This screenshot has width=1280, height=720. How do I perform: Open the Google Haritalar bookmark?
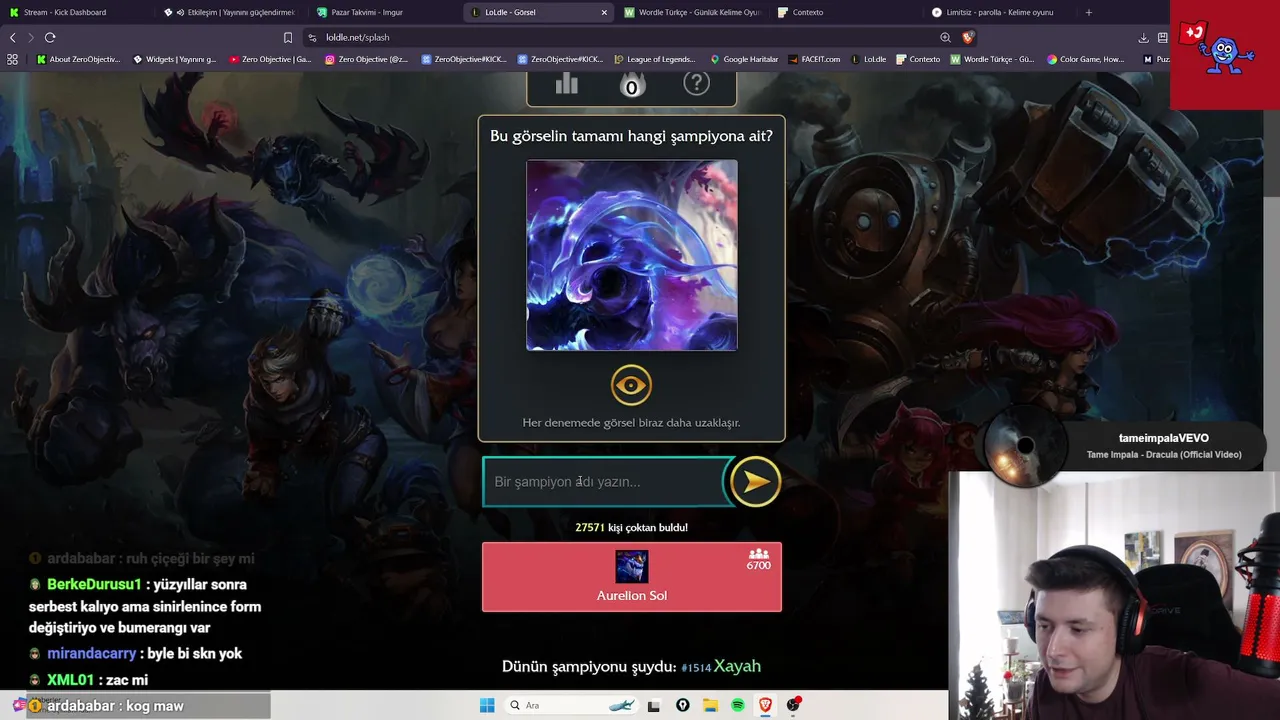pos(744,59)
